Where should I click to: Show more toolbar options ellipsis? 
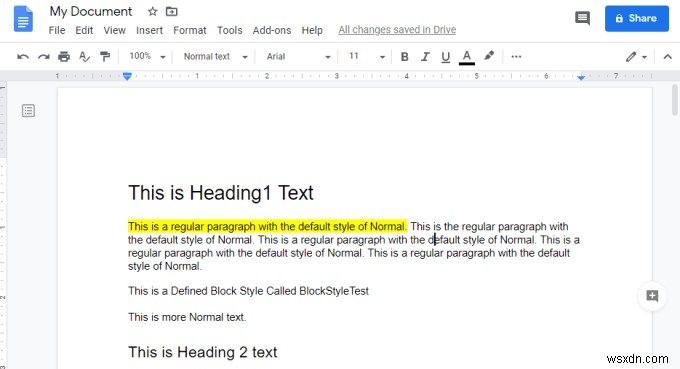pos(516,56)
